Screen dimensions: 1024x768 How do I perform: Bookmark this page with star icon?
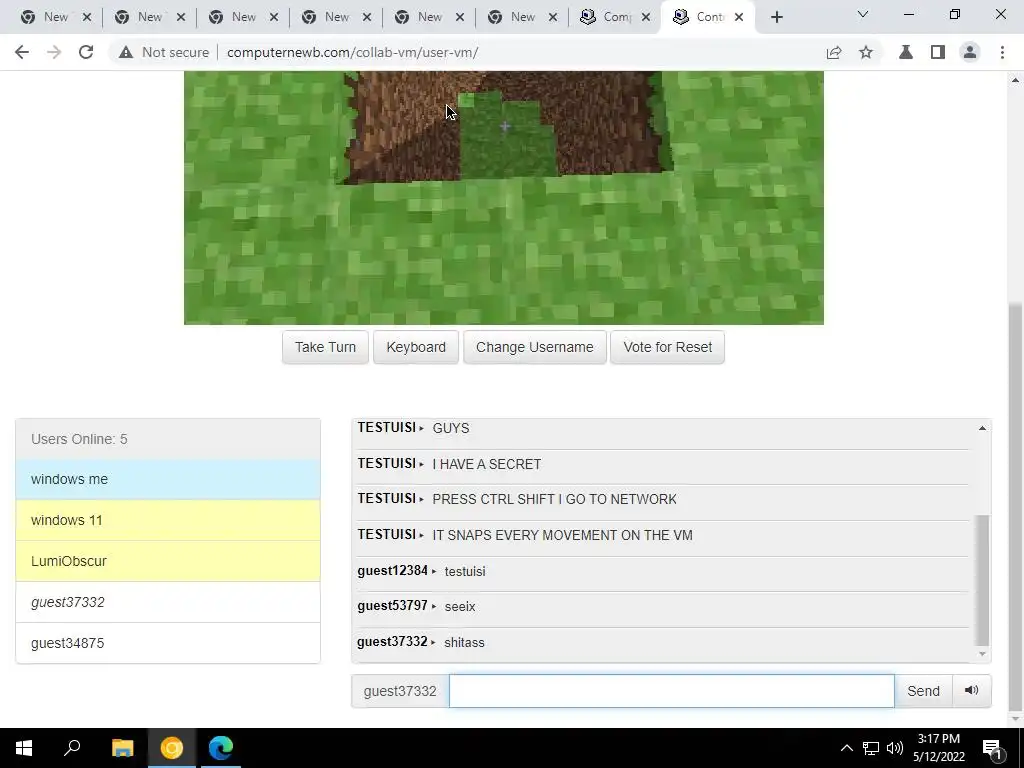click(866, 52)
